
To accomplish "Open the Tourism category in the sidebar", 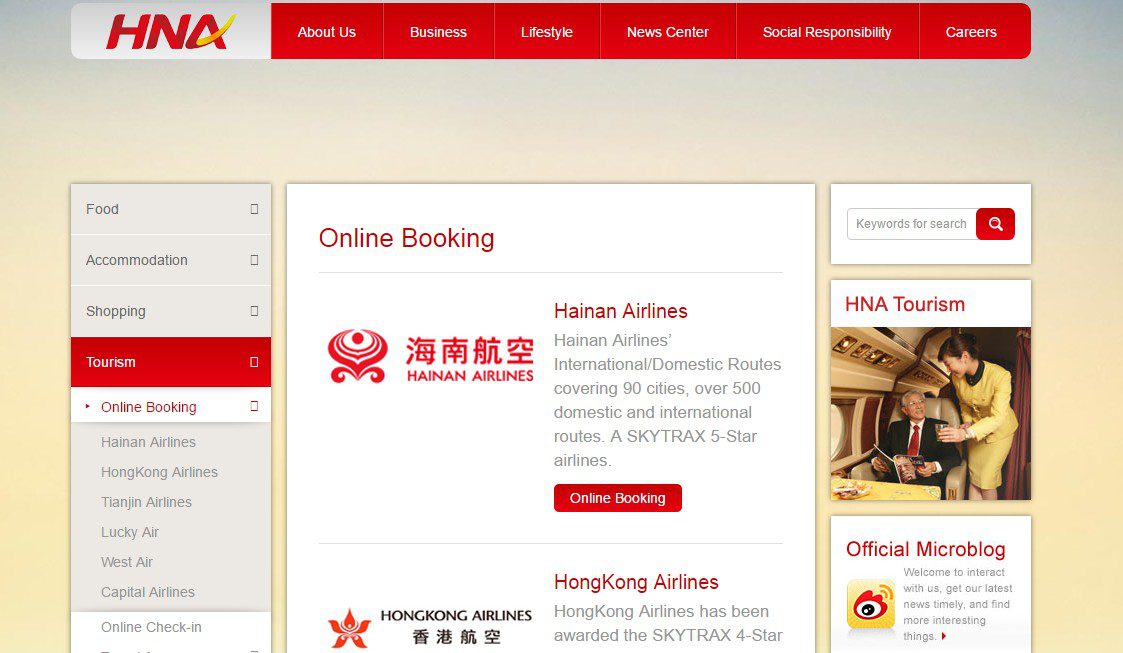I will coord(110,362).
